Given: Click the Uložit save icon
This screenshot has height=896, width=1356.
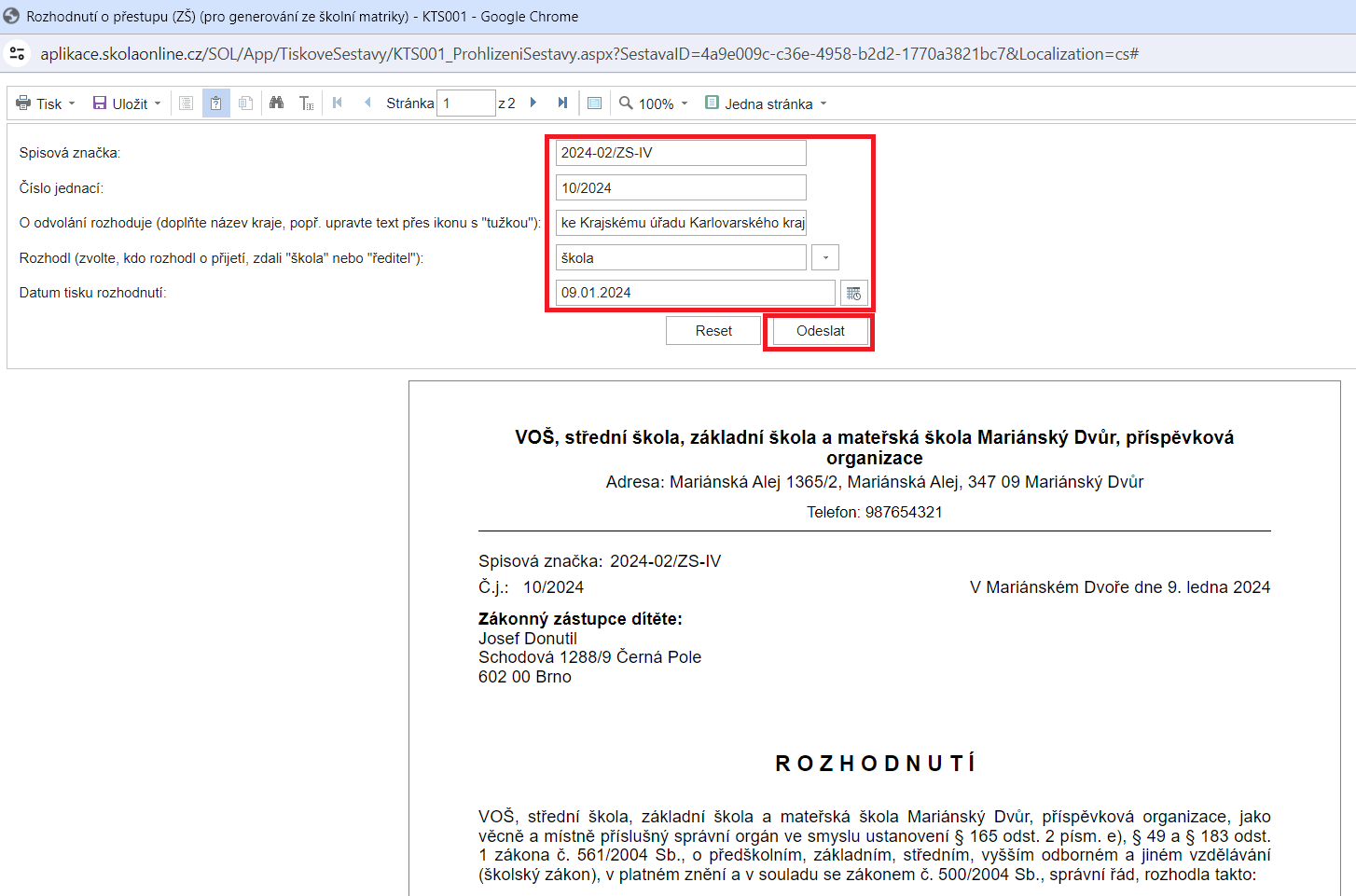Looking at the screenshot, I should pos(100,103).
